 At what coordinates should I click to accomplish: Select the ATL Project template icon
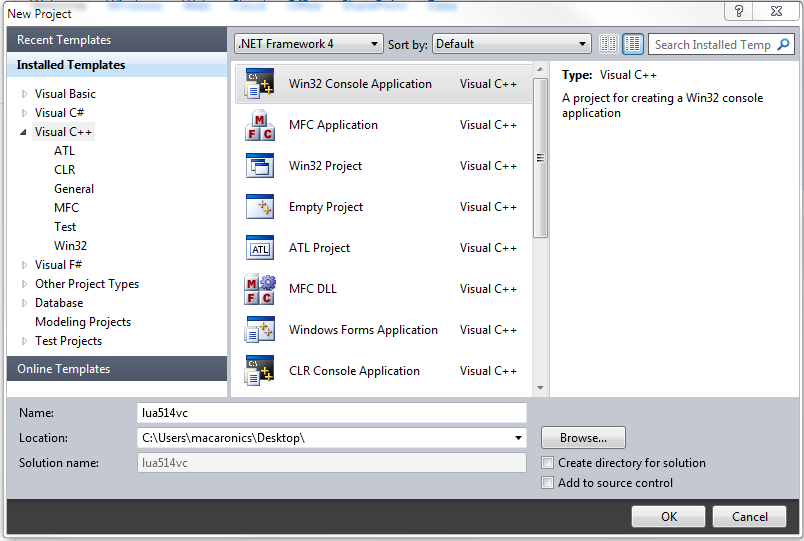pos(259,248)
